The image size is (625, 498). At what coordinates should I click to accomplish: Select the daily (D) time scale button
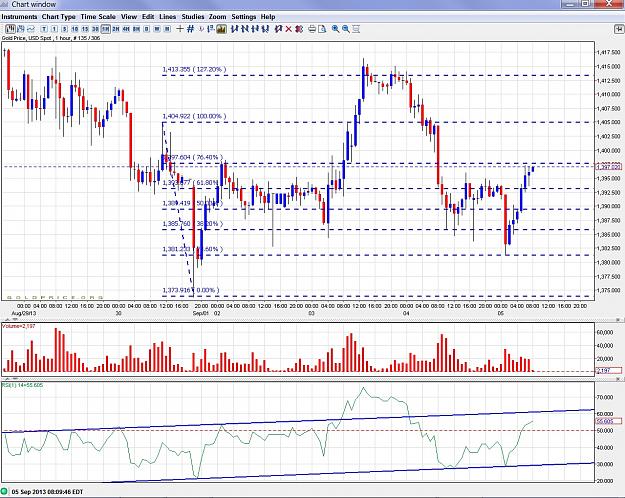(147, 29)
